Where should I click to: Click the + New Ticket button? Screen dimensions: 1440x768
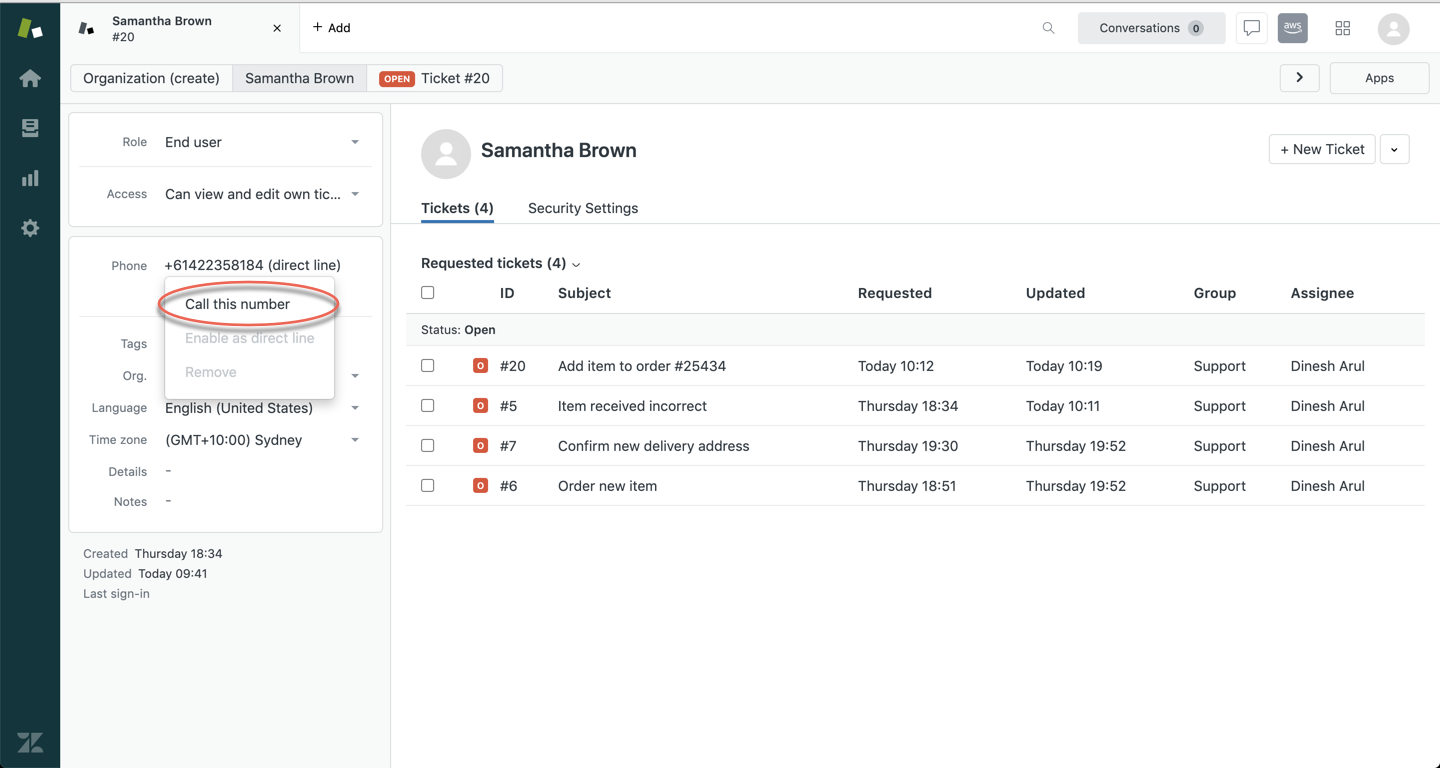1322,149
